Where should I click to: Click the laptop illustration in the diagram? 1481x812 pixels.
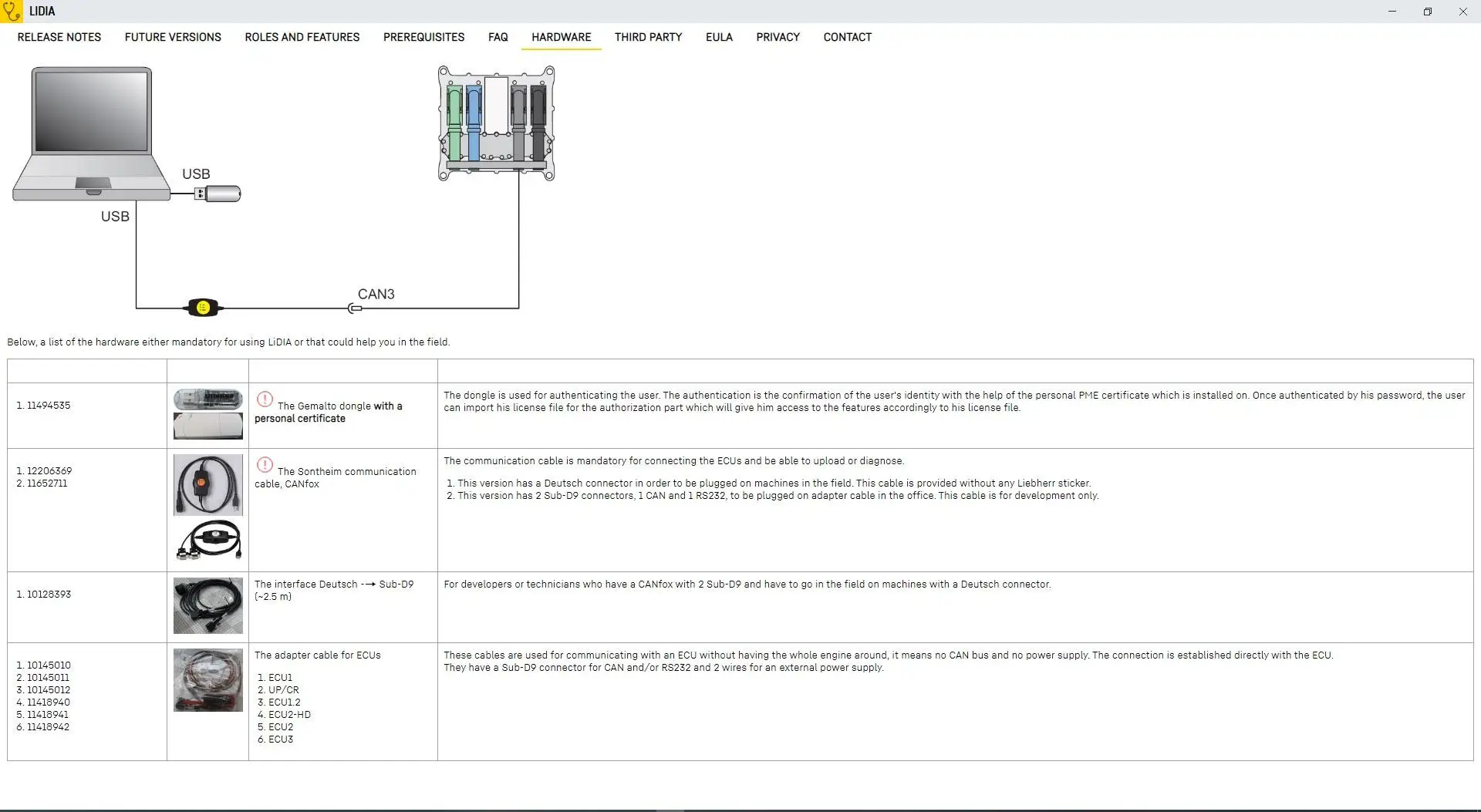pos(91,134)
